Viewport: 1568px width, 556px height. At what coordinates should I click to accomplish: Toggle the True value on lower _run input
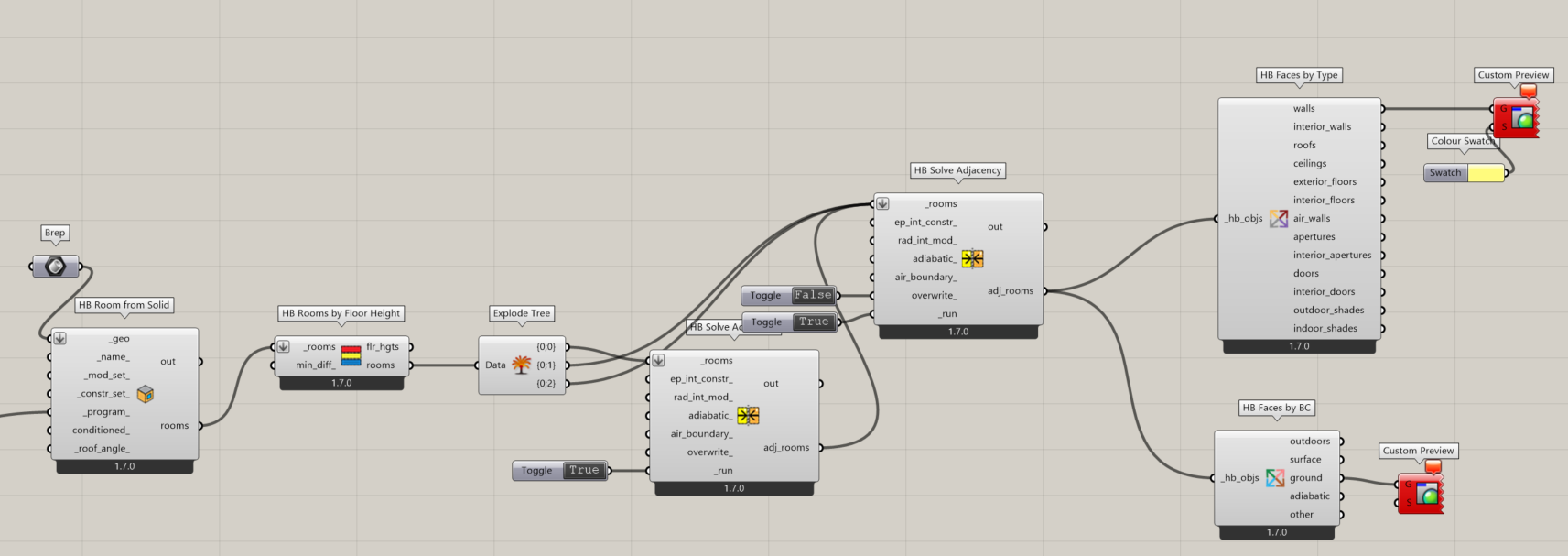point(583,470)
